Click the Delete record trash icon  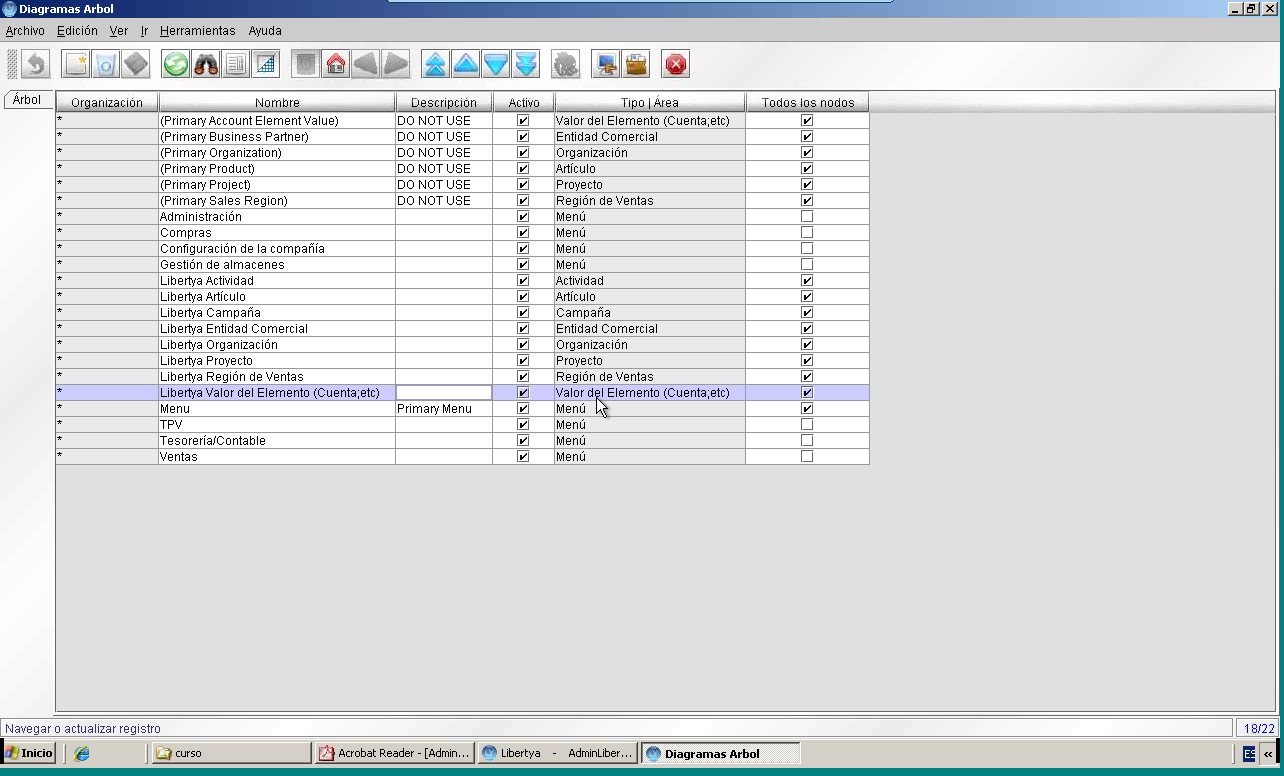(x=106, y=65)
